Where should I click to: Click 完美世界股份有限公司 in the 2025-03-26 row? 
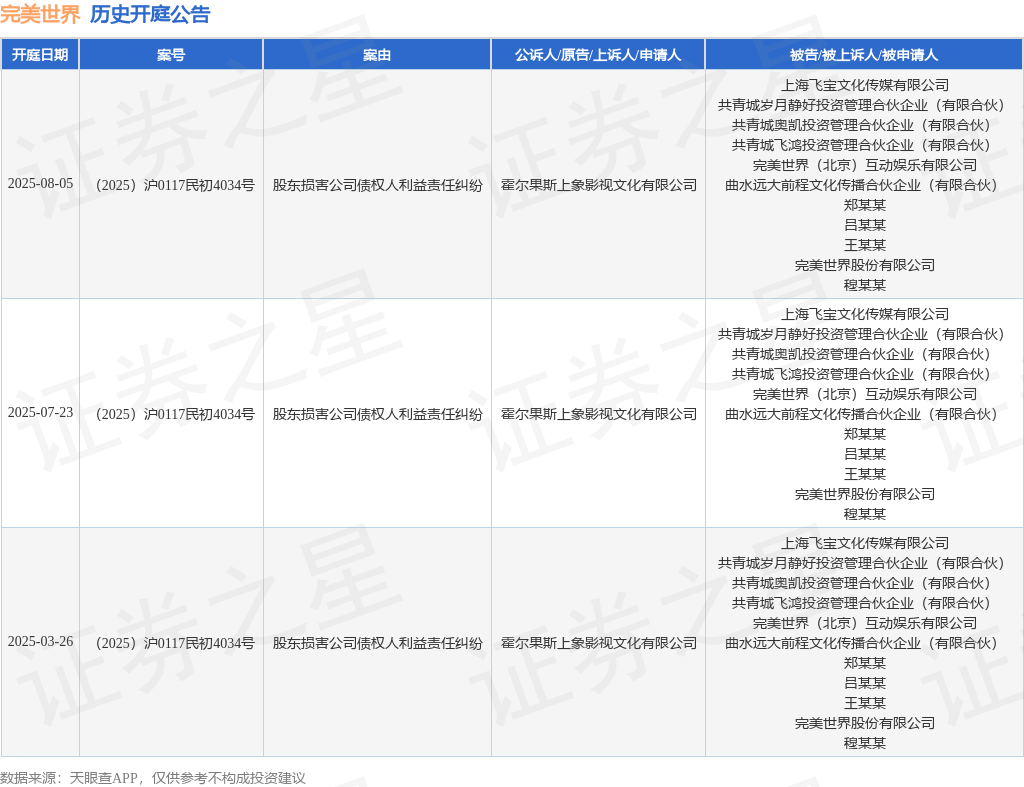pos(865,724)
